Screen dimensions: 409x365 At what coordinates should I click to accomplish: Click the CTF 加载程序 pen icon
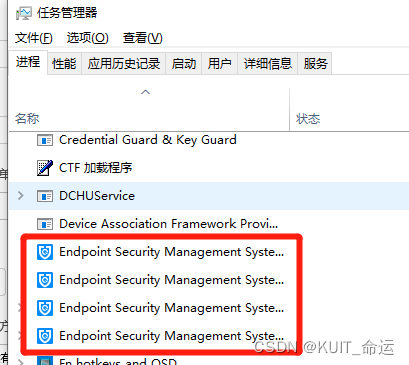(x=45, y=168)
